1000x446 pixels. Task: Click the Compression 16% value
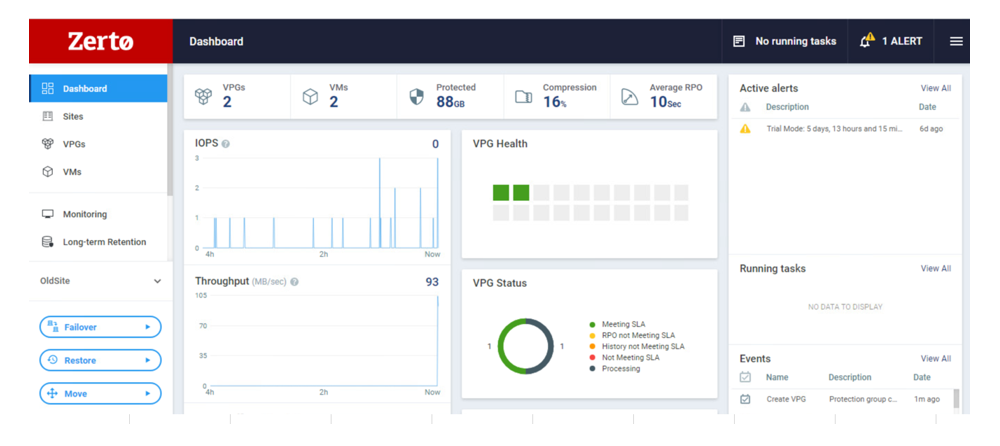[555, 102]
